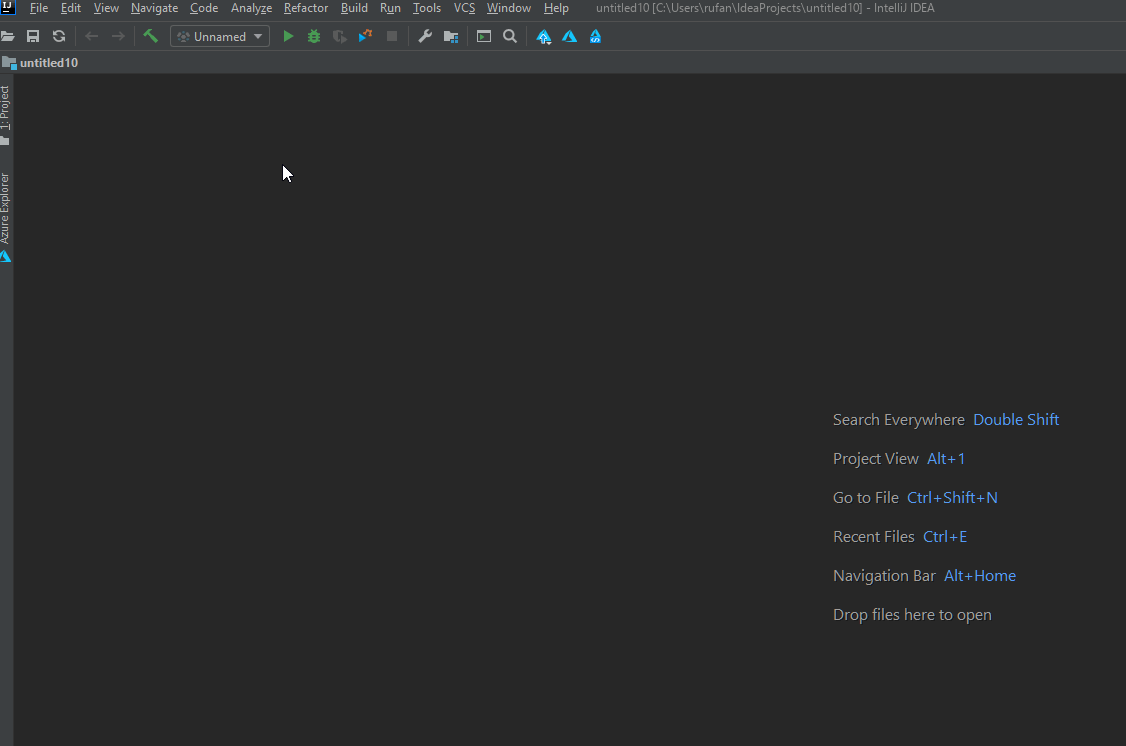Open Project Structure dialog icon
The image size is (1126, 746).
pyautogui.click(x=450, y=36)
